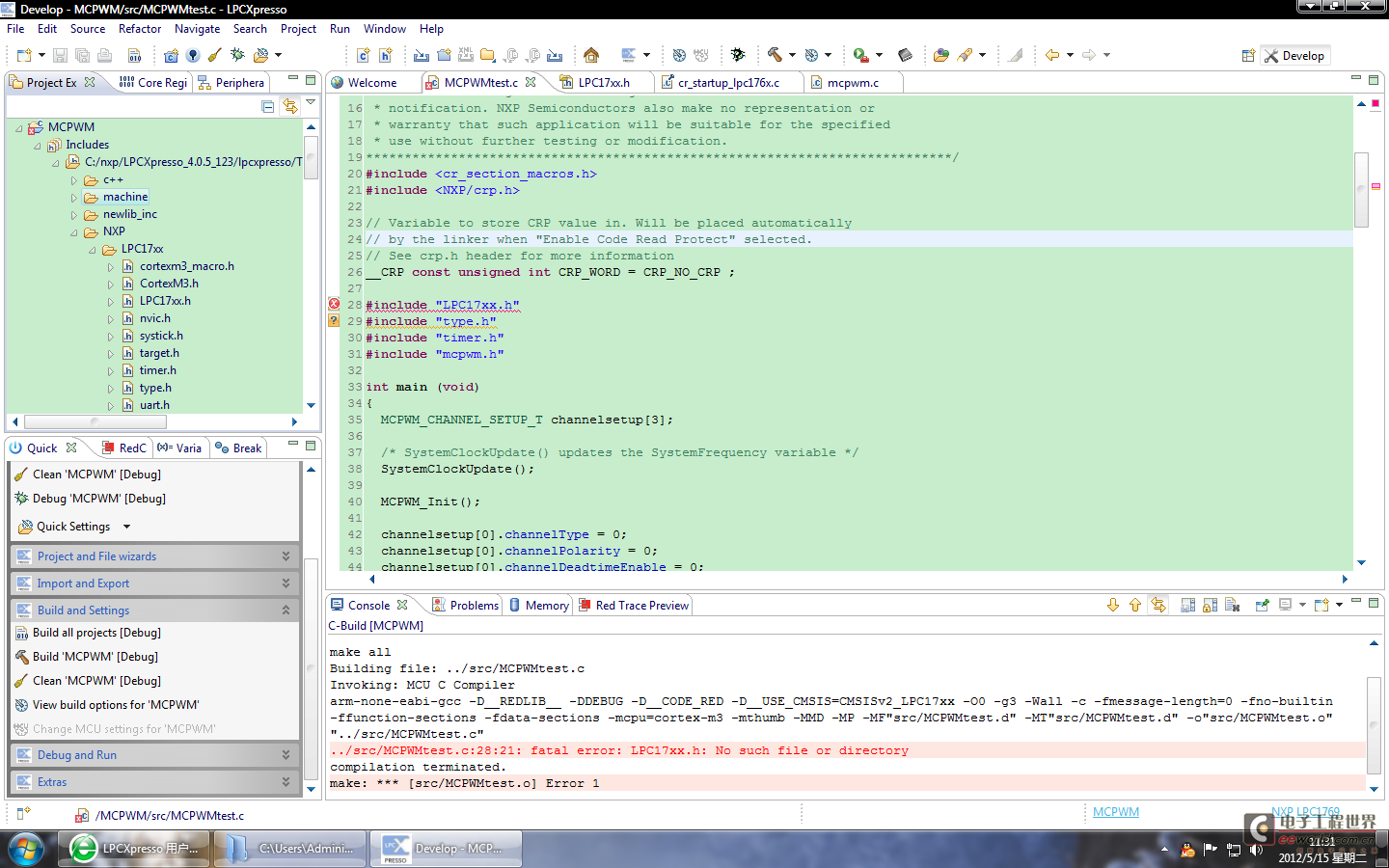Click Build 'MCPWM' [Debug] link
The width and height of the screenshot is (1389, 868).
click(95, 657)
